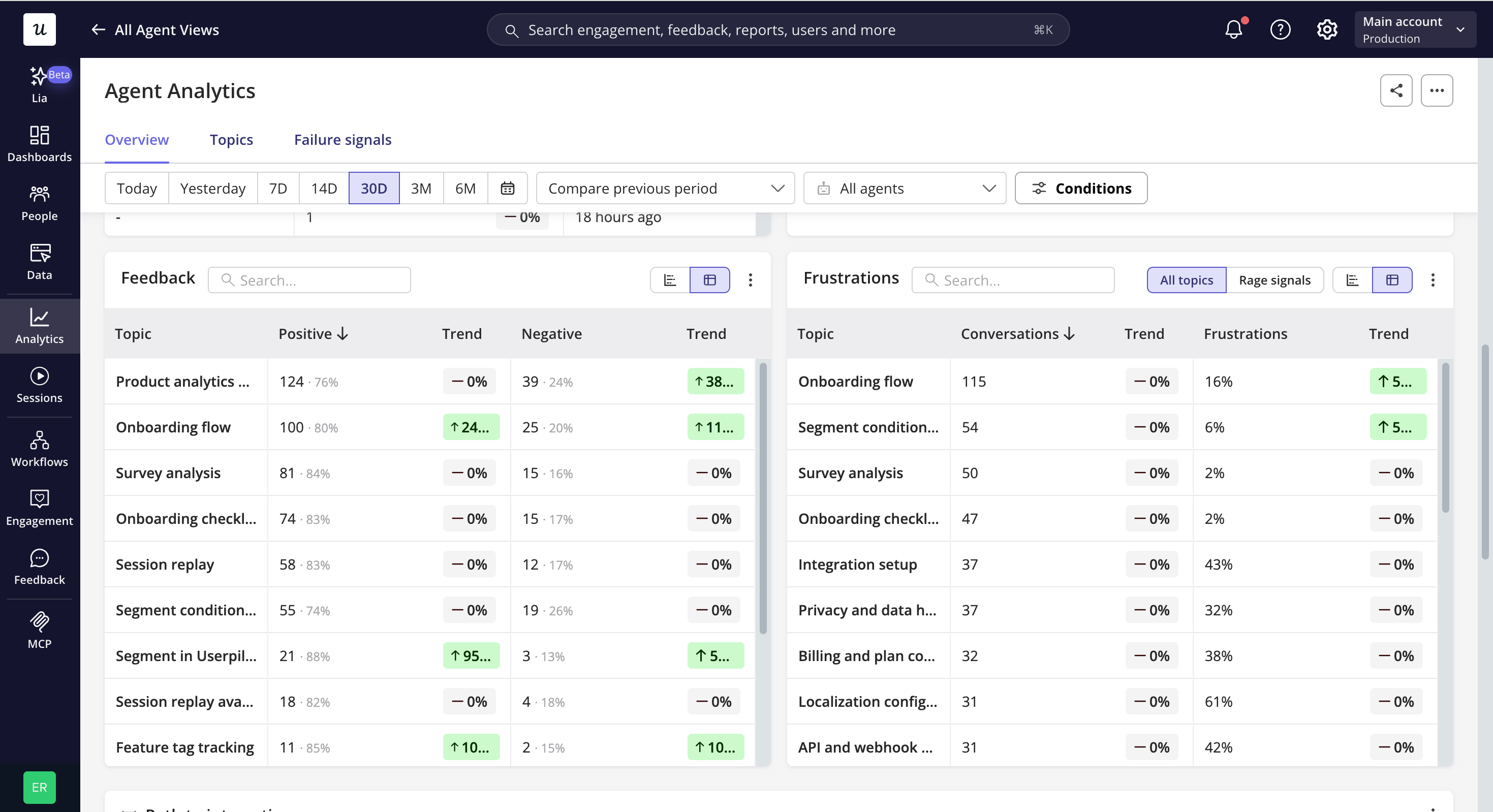Switch to the Failure signals tab
This screenshot has height=812, width=1493.
(343, 140)
